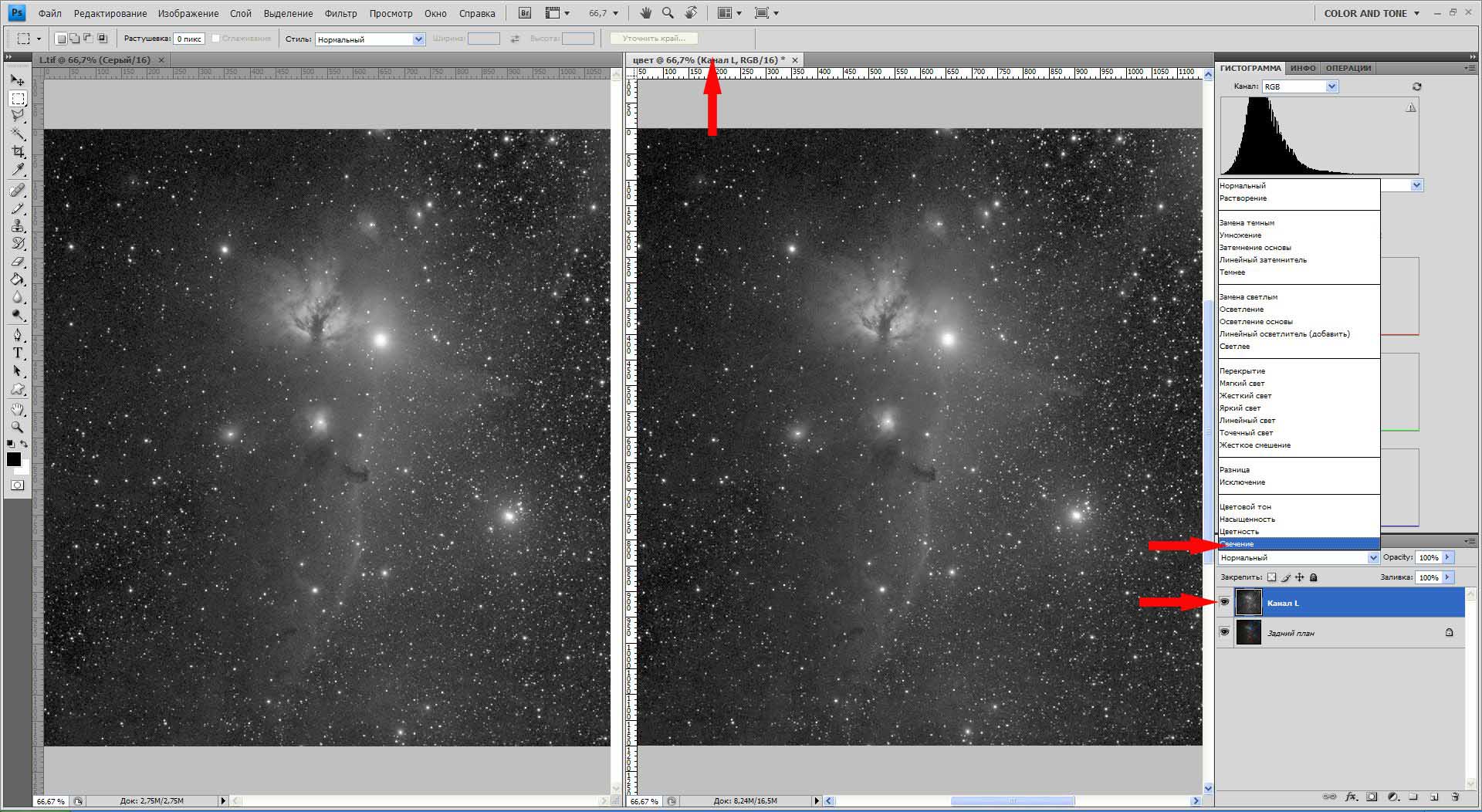The width and height of the screenshot is (1482, 812).
Task: Add layer style via fx icon
Action: tap(1351, 797)
